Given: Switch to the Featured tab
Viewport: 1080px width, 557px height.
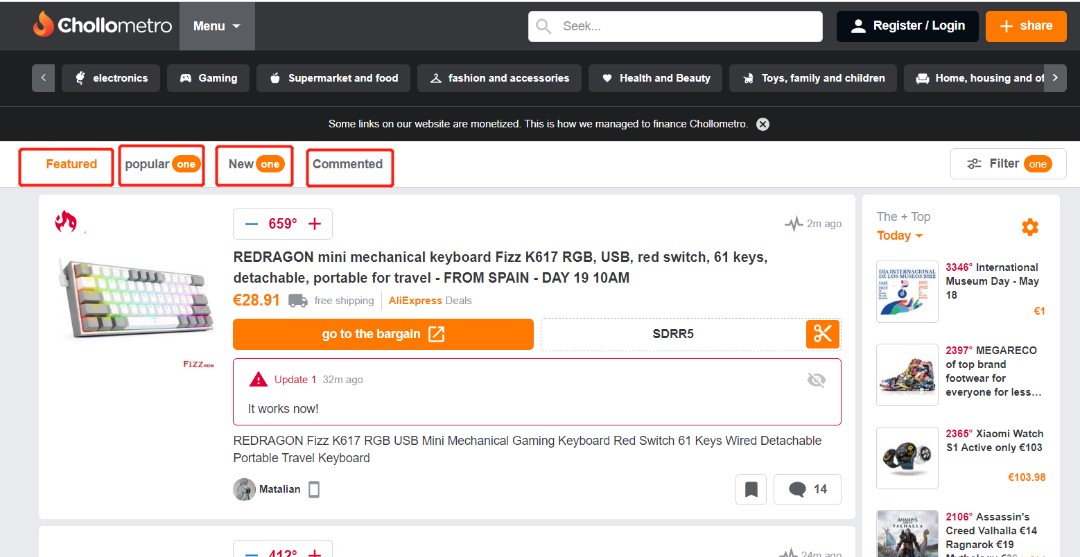Looking at the screenshot, I should (71, 164).
